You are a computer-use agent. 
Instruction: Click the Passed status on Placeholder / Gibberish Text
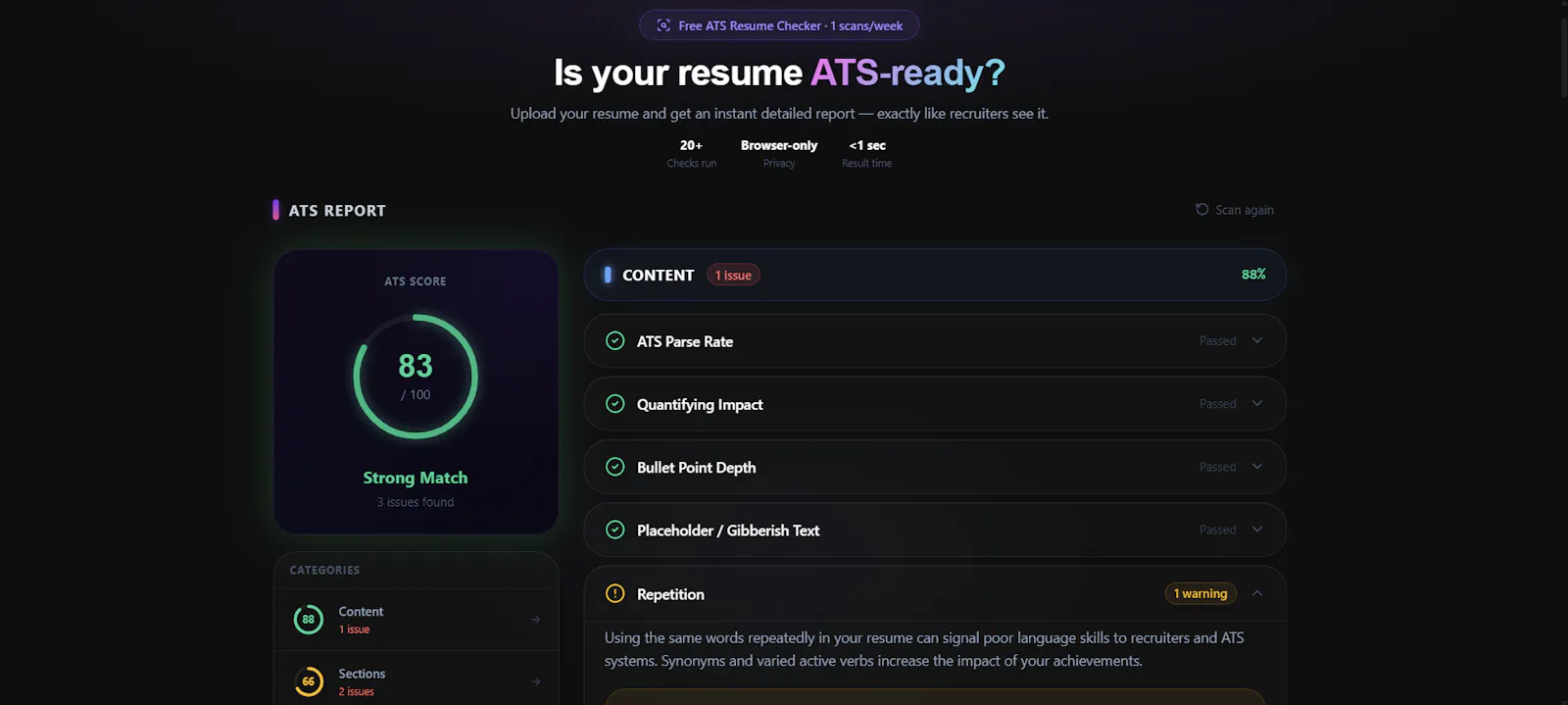tap(1217, 530)
